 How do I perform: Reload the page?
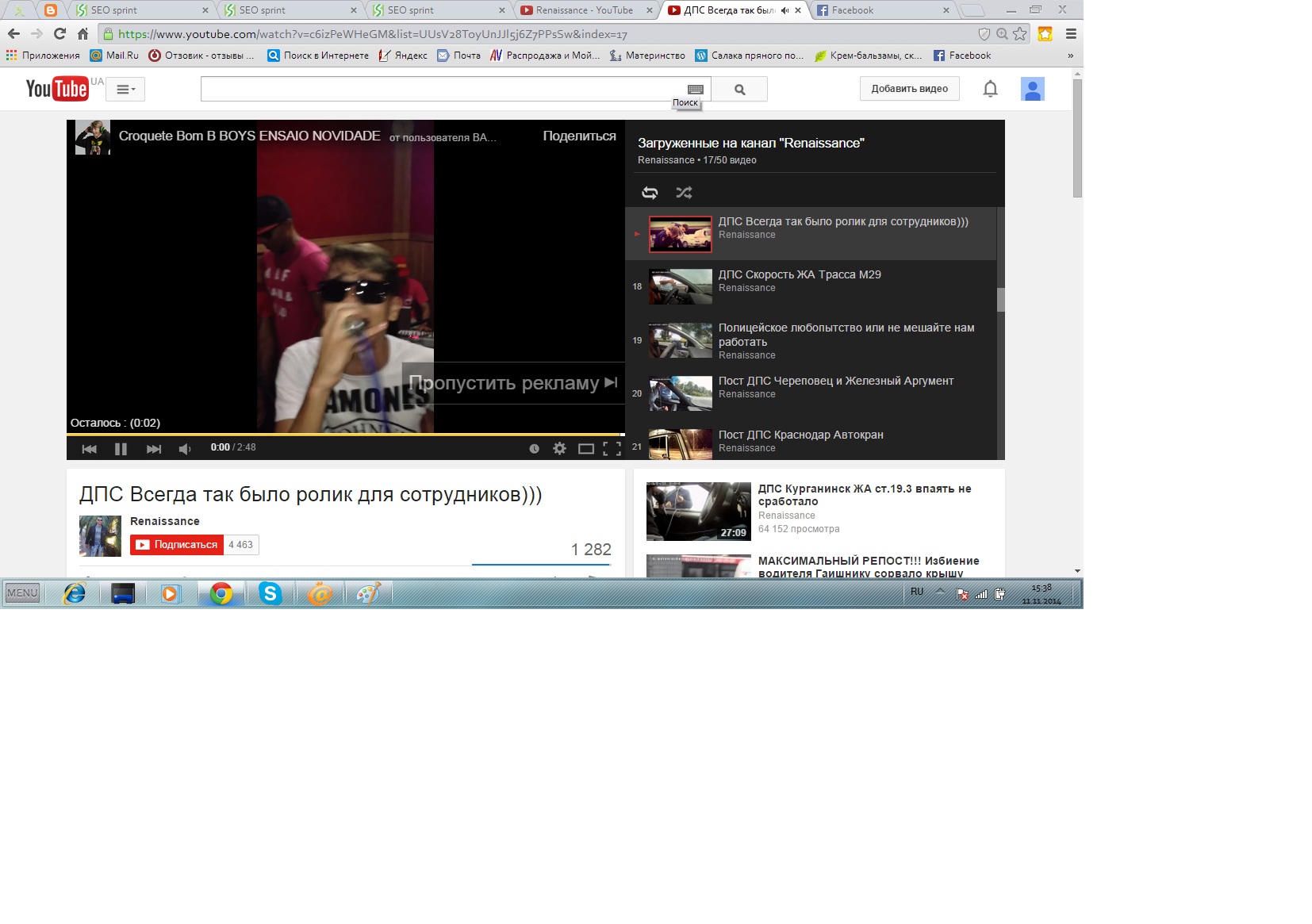point(59,34)
